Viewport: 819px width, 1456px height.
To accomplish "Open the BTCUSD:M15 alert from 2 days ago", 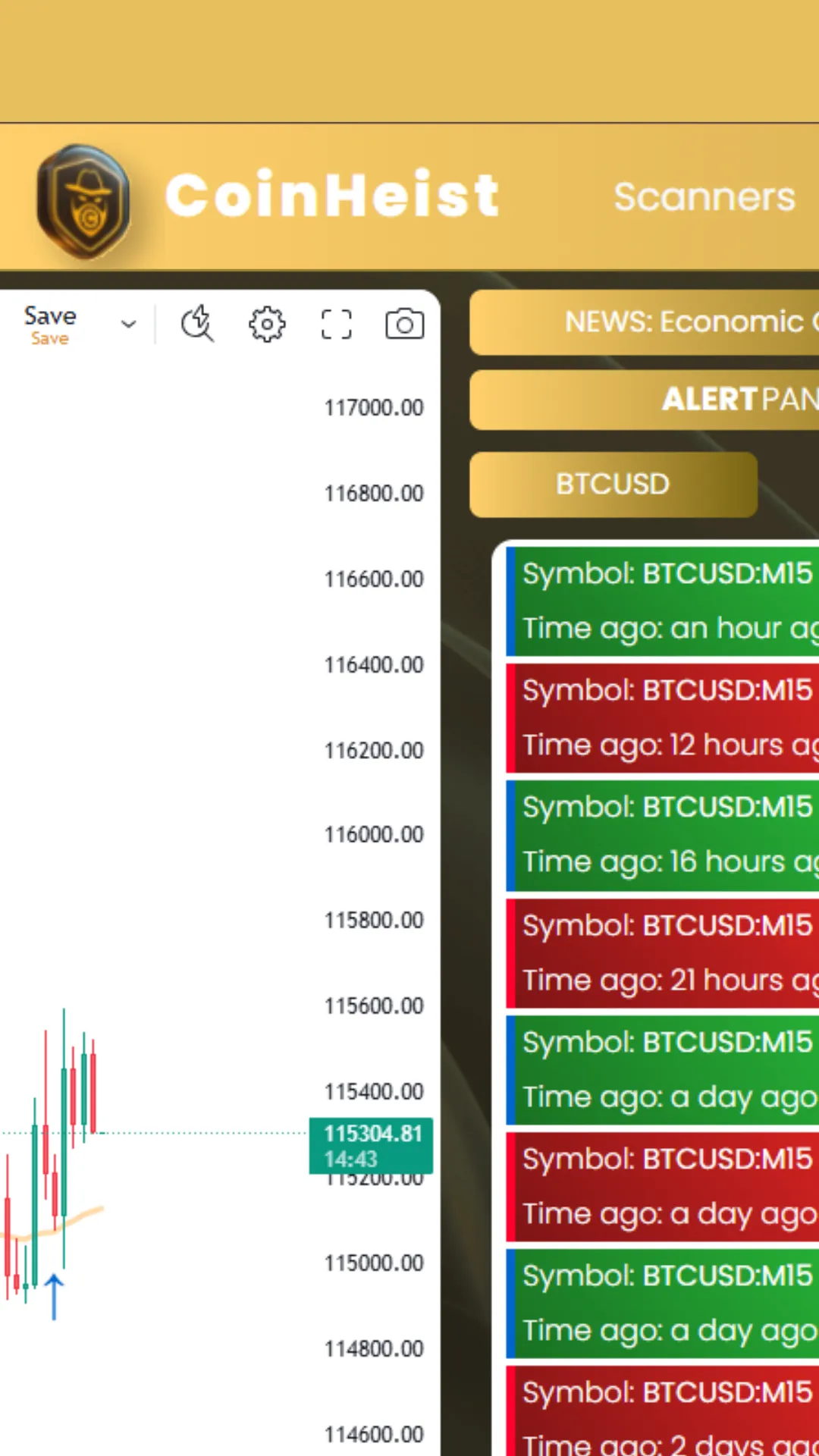I will click(x=663, y=1411).
